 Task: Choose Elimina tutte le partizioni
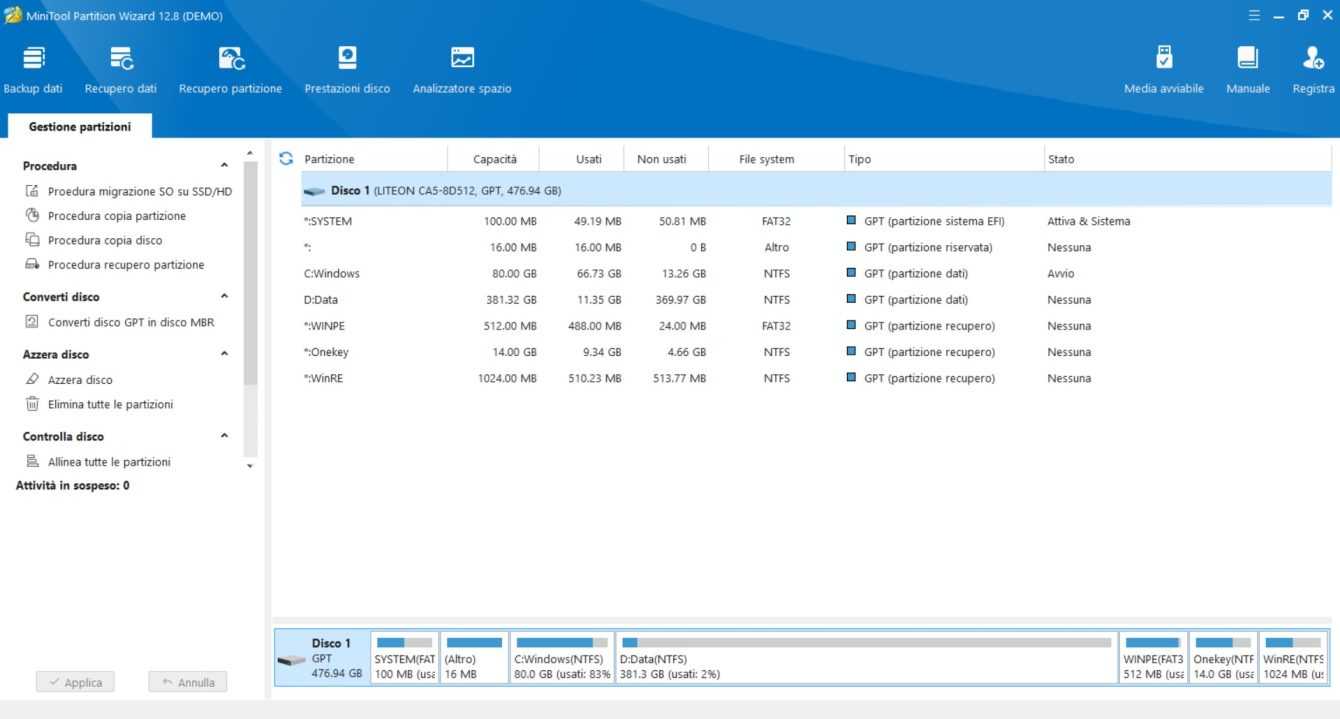98,404
